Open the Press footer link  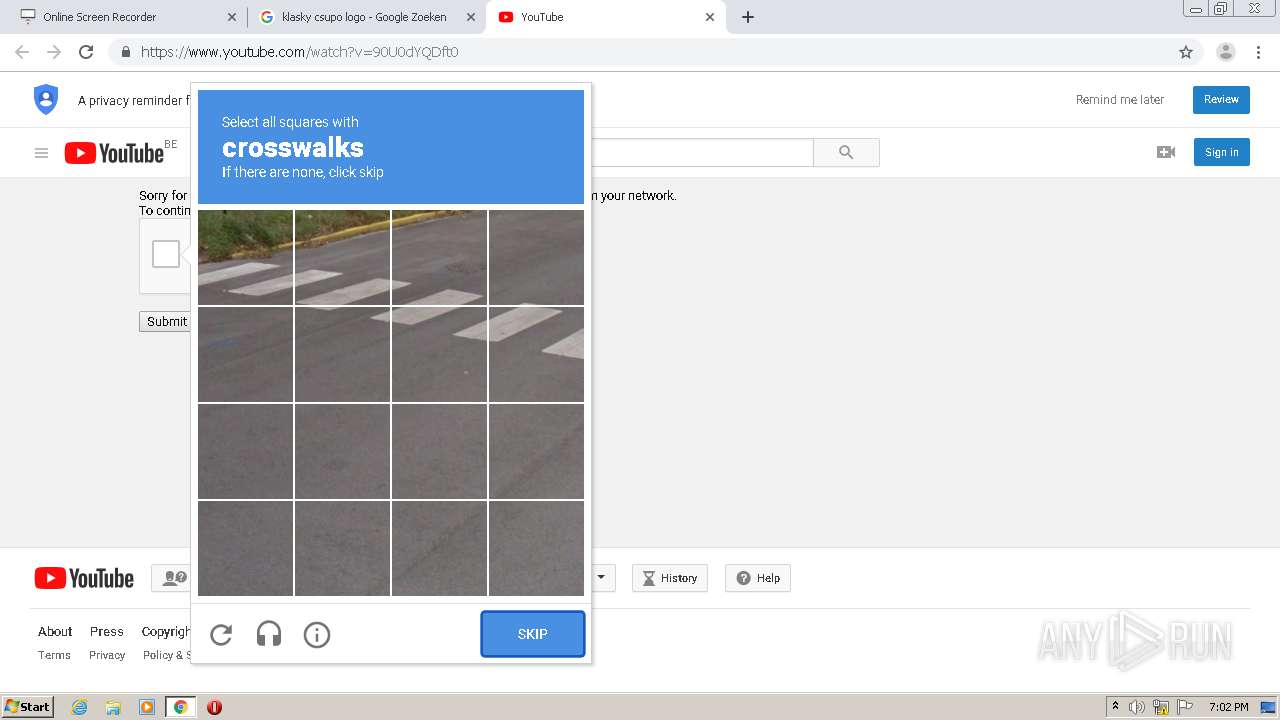pyautogui.click(x=107, y=631)
